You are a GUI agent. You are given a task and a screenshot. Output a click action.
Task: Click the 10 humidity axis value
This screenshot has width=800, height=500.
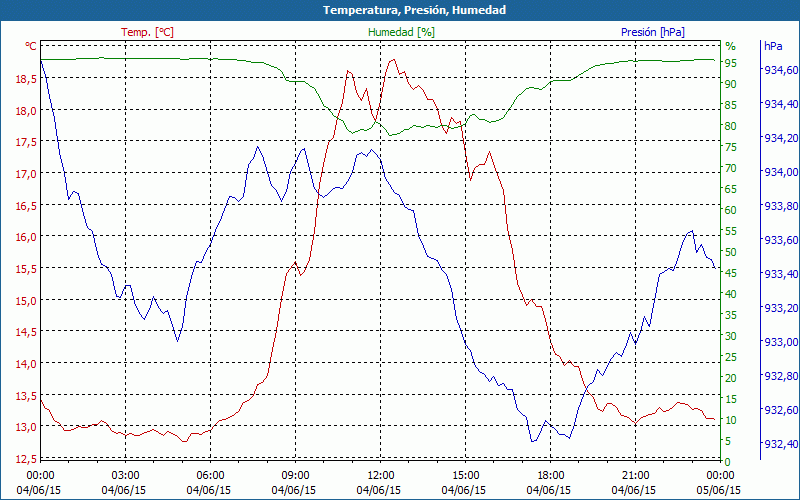(x=731, y=420)
